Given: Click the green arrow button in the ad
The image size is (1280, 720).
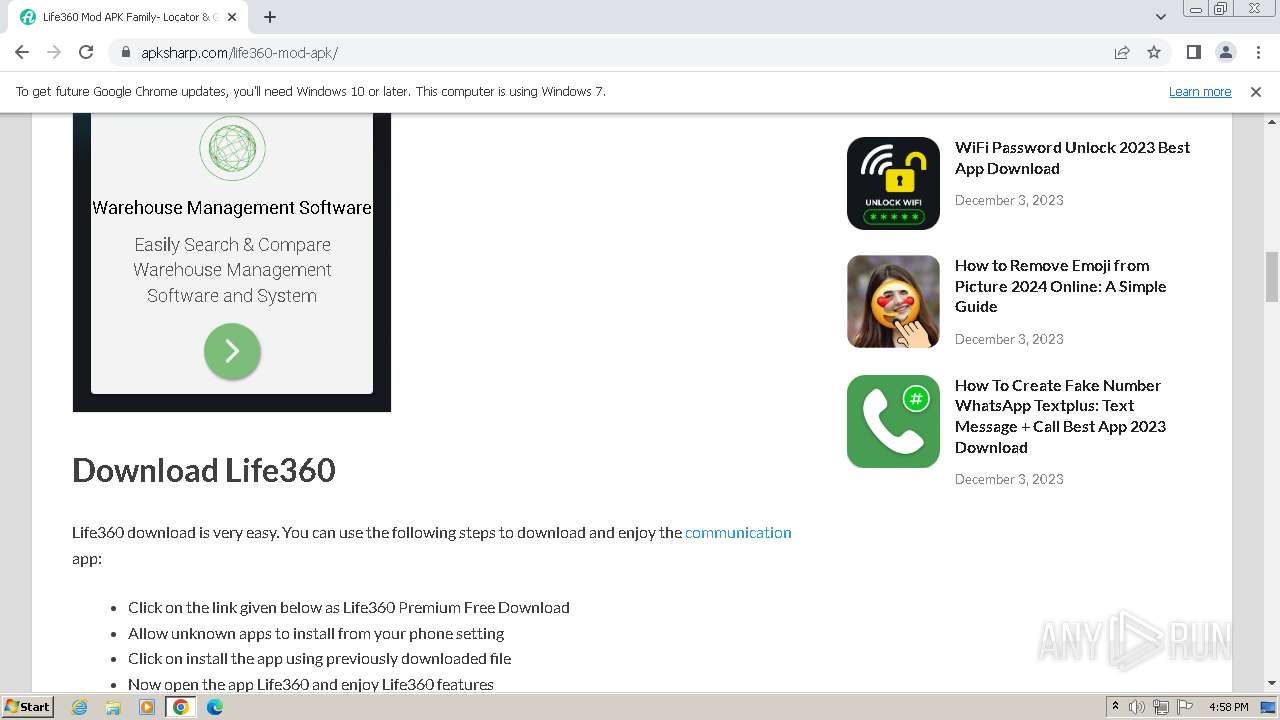Looking at the screenshot, I should pyautogui.click(x=232, y=351).
